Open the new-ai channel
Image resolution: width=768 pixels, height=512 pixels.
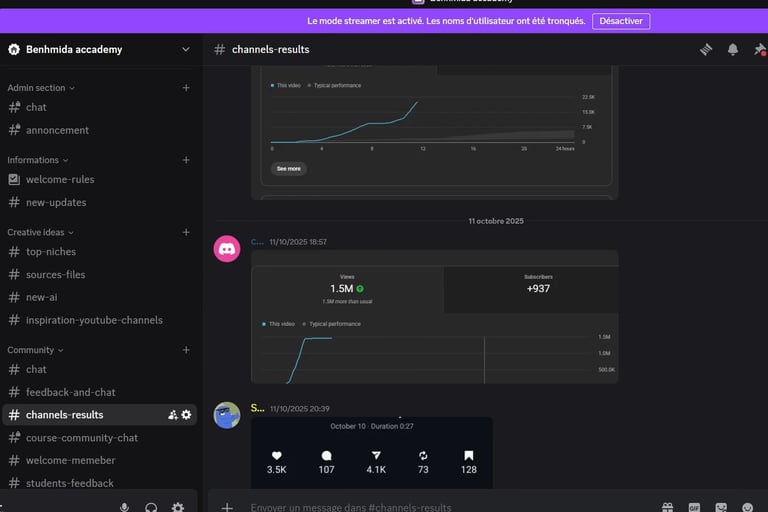(99, 297)
